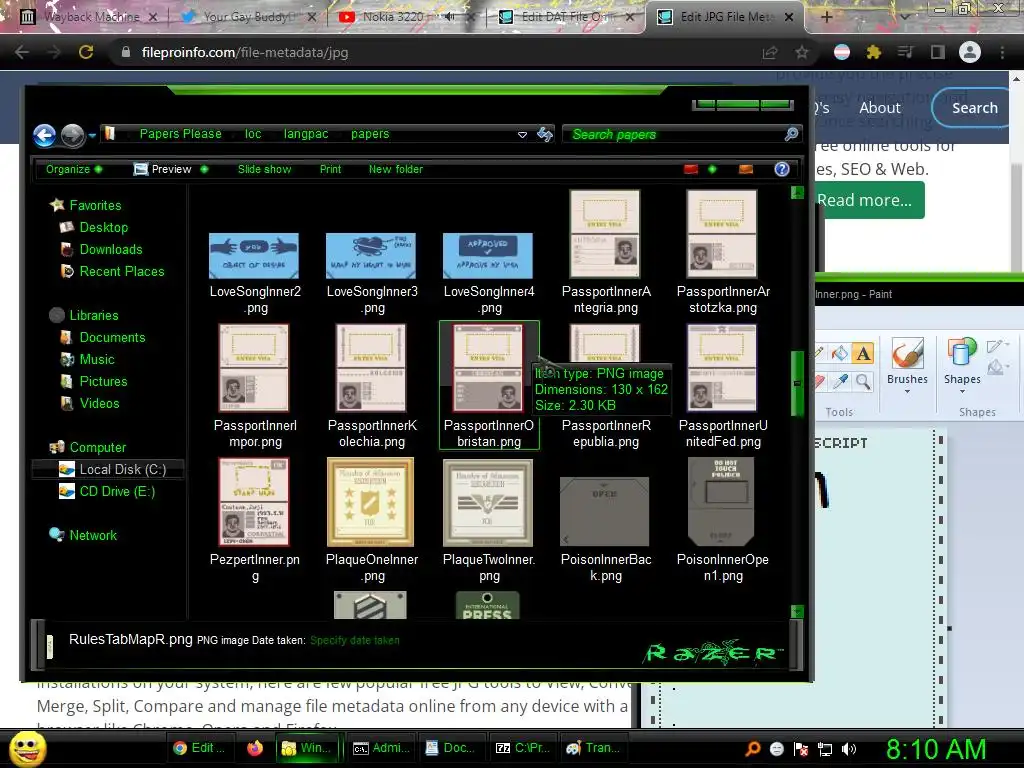
Task: Click Print in the Explorer toolbar
Action: click(330, 169)
